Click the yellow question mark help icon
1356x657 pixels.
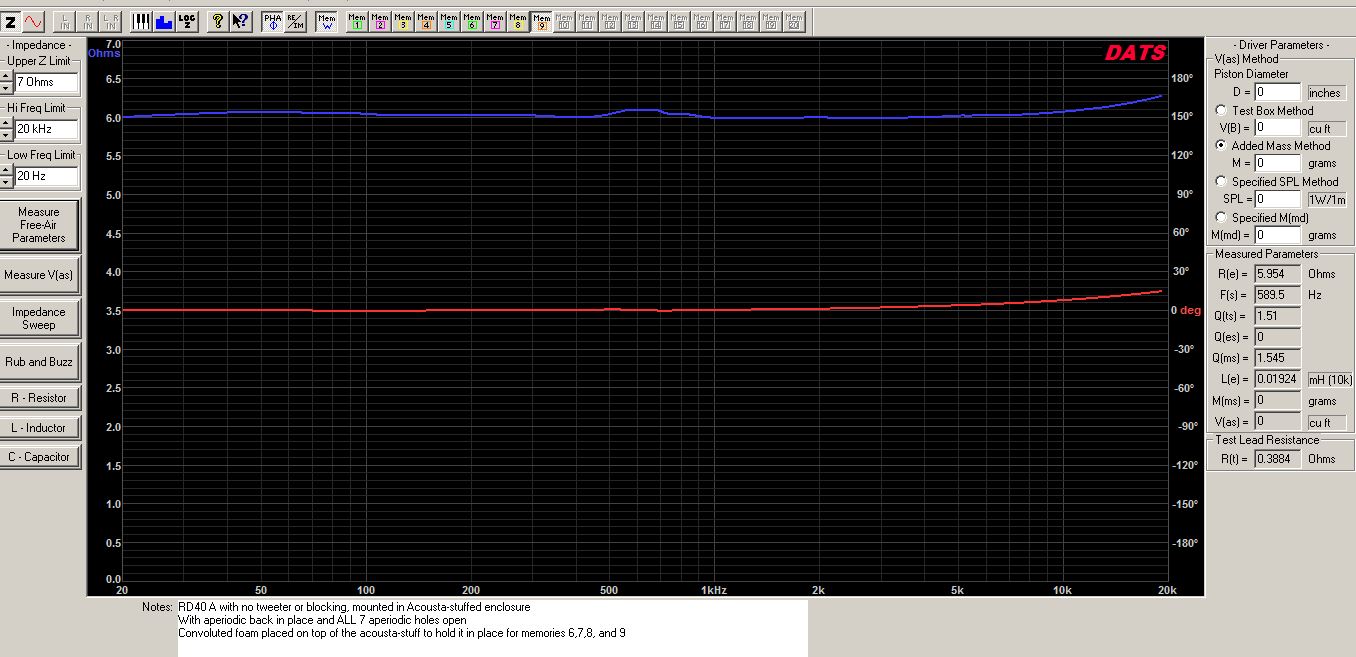click(217, 21)
